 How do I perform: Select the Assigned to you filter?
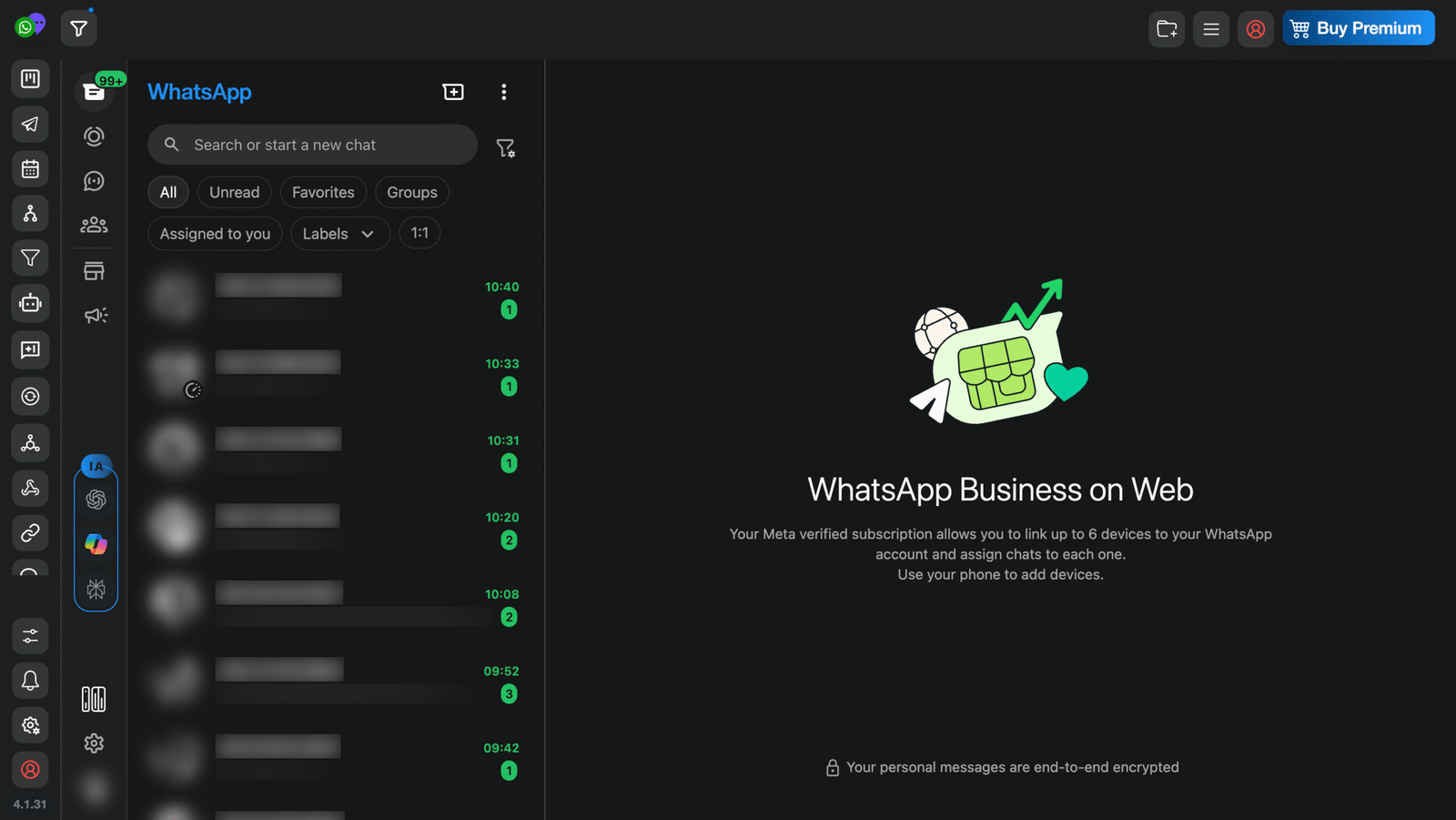pos(215,234)
